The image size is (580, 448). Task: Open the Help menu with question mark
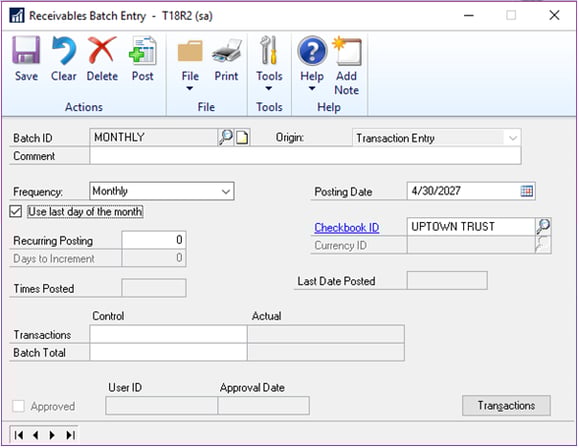coord(312,63)
